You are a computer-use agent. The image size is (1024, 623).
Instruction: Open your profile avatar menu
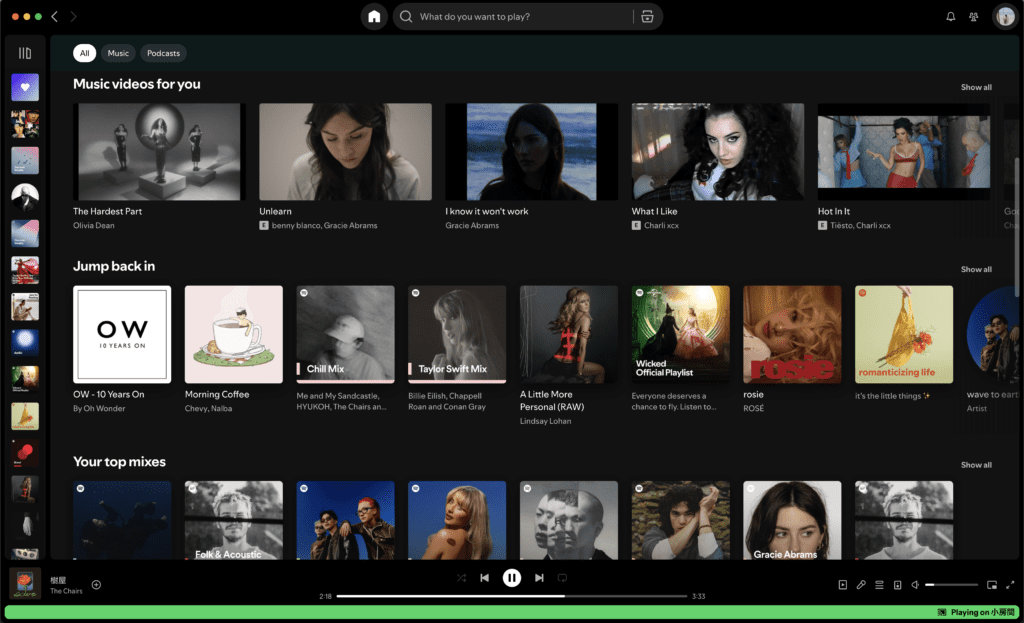pyautogui.click(x=1004, y=16)
